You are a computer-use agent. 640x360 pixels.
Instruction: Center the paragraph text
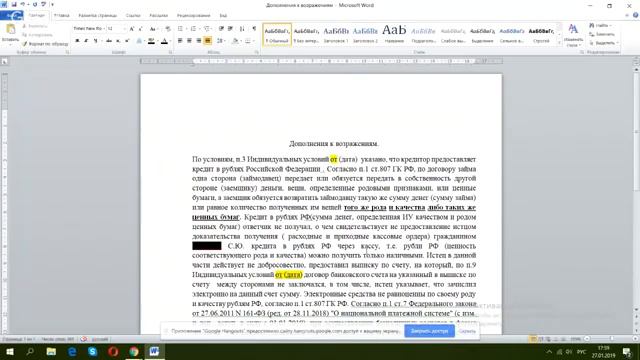(x=189, y=41)
